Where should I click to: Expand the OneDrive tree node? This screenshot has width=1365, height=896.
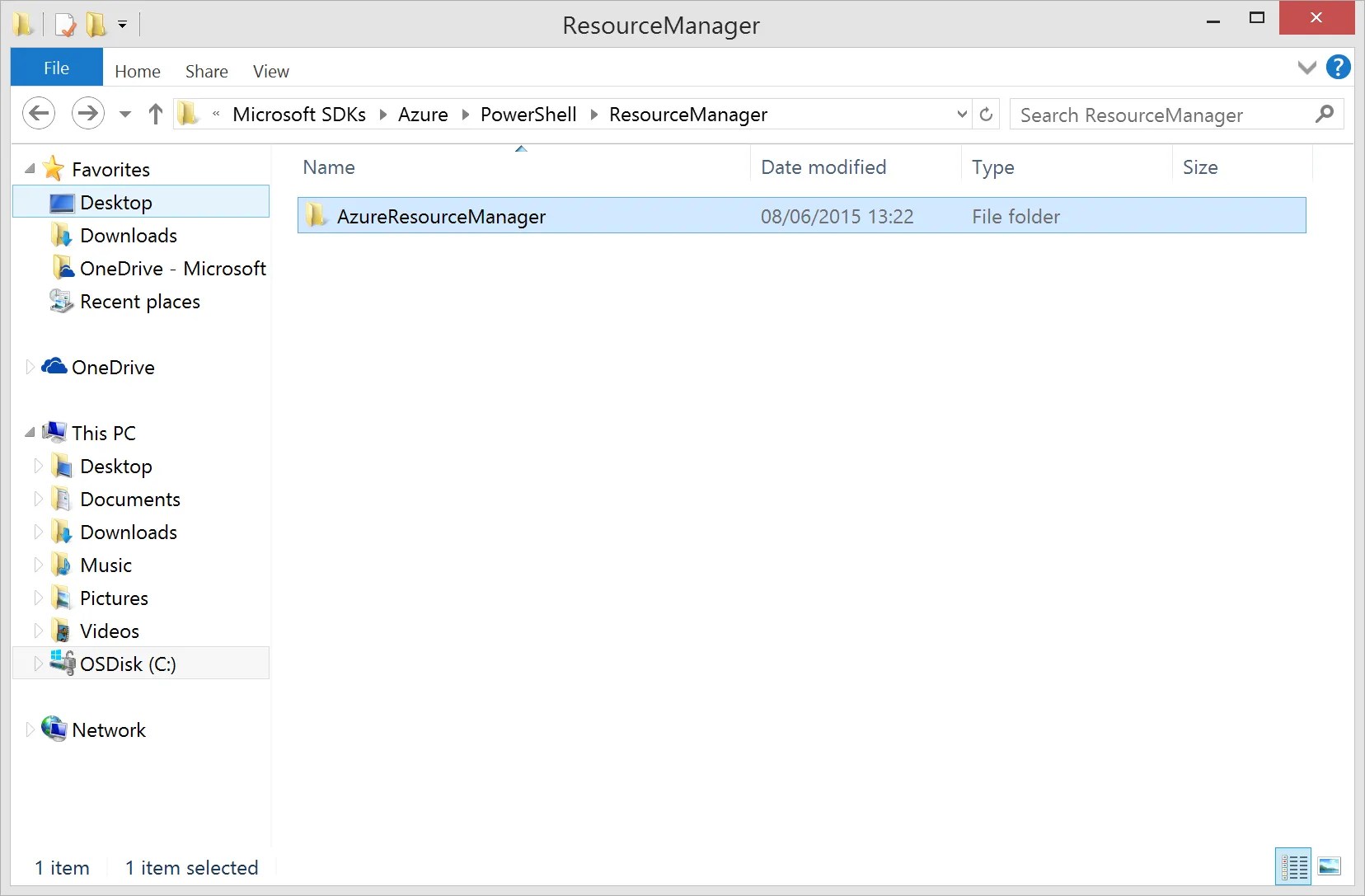[x=30, y=367]
